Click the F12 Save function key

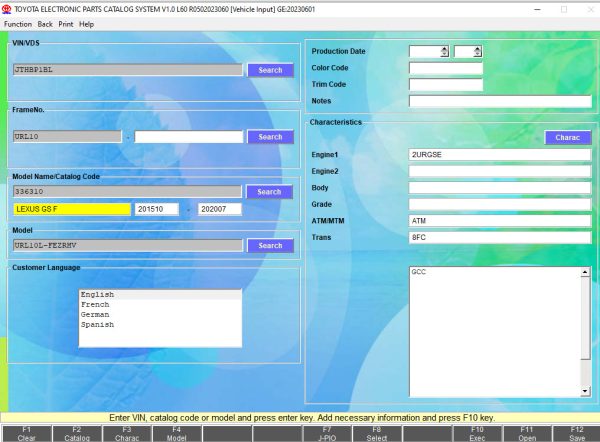577,434
